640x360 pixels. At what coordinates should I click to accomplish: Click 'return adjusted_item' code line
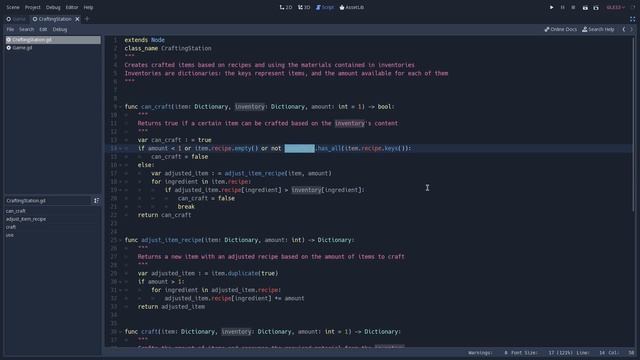tap(171, 307)
